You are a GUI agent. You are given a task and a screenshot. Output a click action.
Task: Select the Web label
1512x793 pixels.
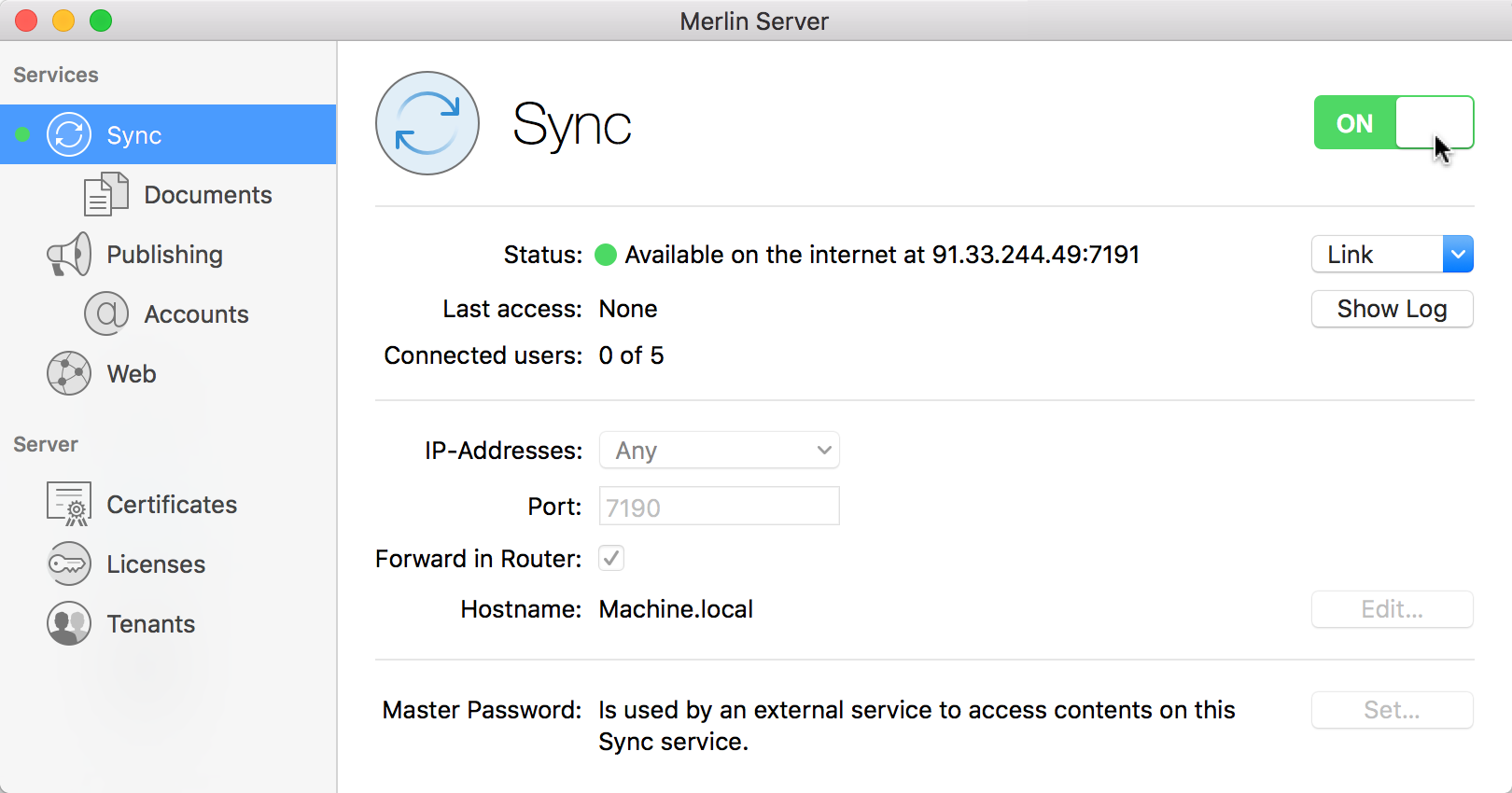[132, 374]
